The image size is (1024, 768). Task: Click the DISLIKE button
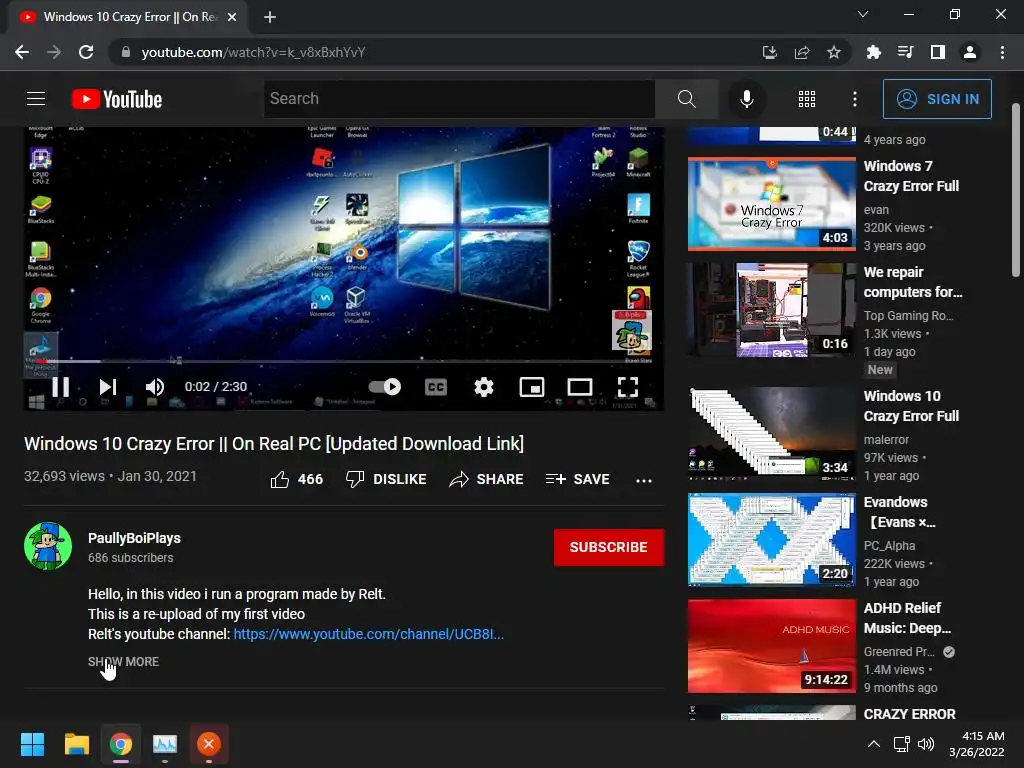tap(386, 479)
